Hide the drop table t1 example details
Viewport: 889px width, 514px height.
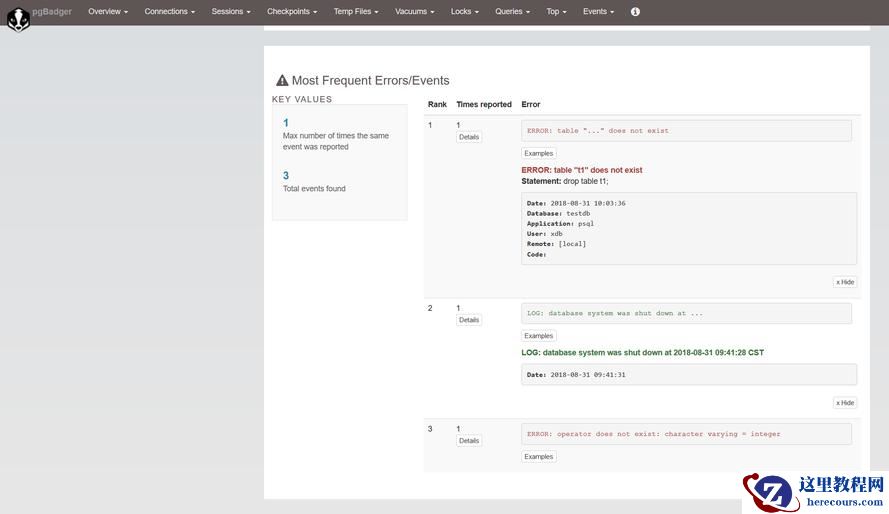pos(845,282)
